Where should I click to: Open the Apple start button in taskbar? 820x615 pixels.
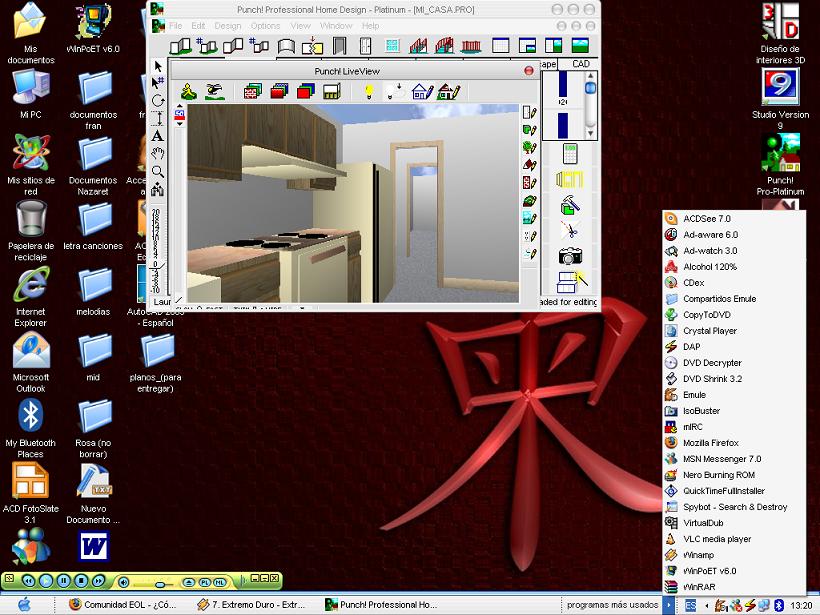pos(24,605)
